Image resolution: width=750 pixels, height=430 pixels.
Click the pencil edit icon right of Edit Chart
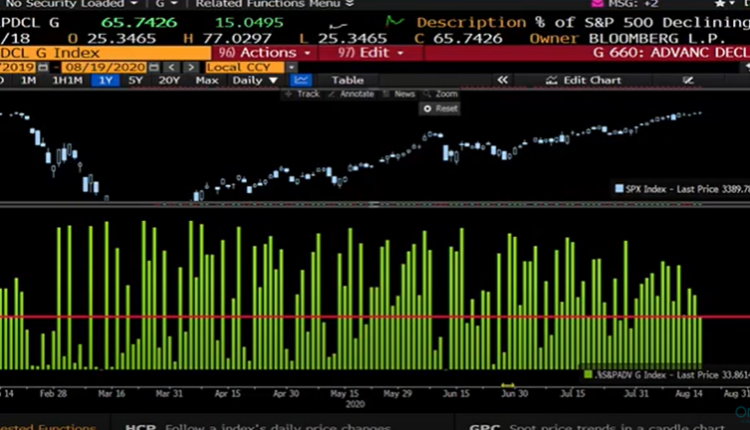click(x=688, y=80)
